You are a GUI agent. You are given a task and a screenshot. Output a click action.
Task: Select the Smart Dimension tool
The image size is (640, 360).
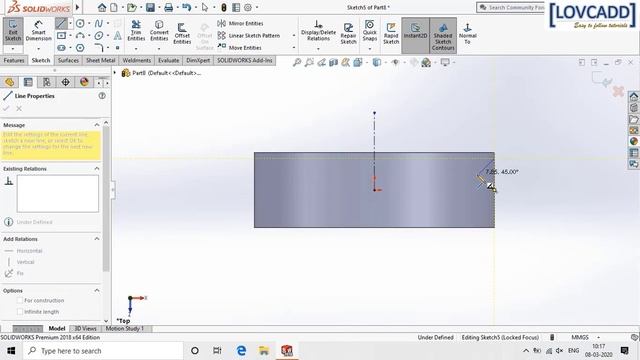38,31
